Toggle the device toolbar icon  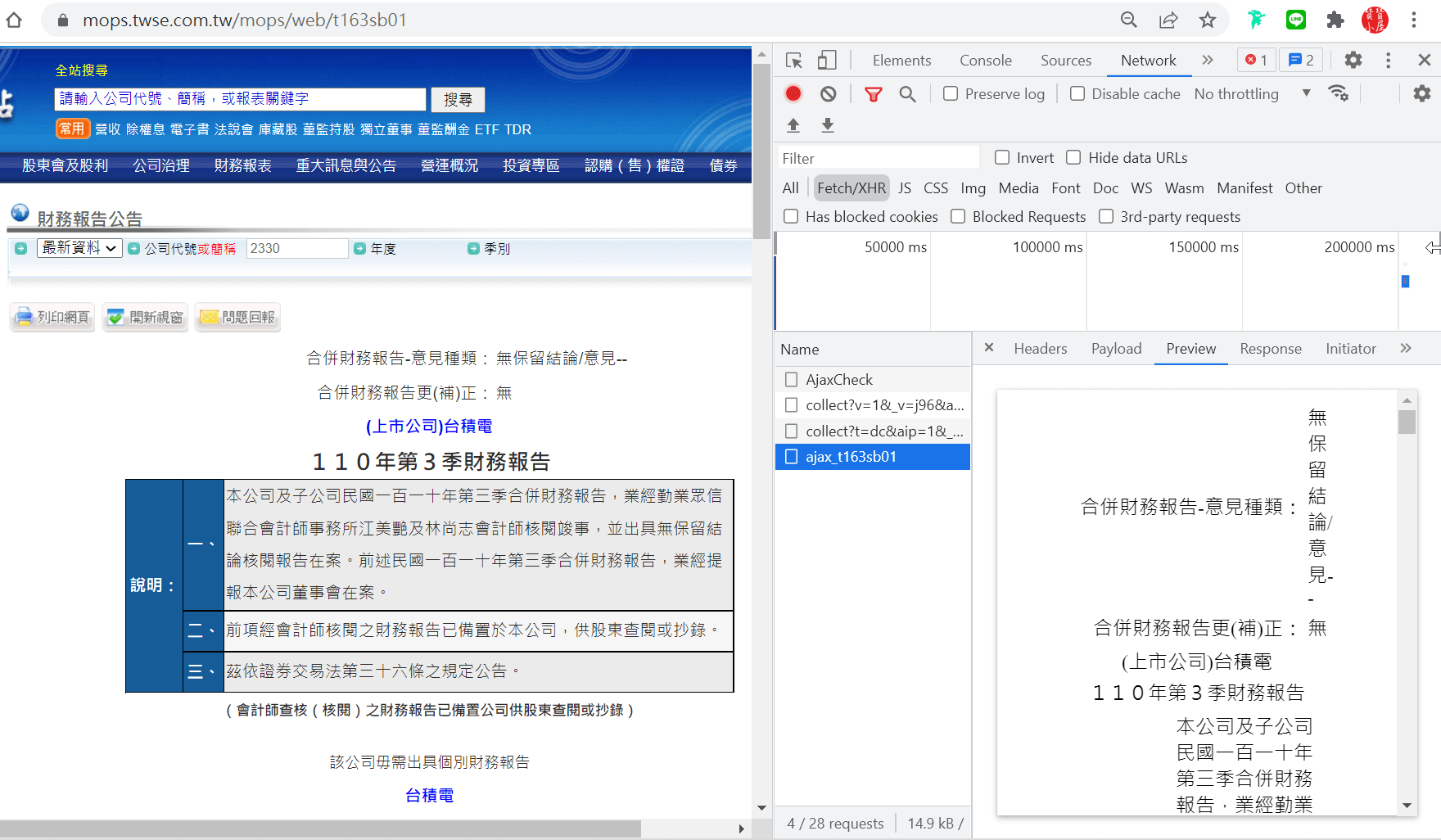827,61
